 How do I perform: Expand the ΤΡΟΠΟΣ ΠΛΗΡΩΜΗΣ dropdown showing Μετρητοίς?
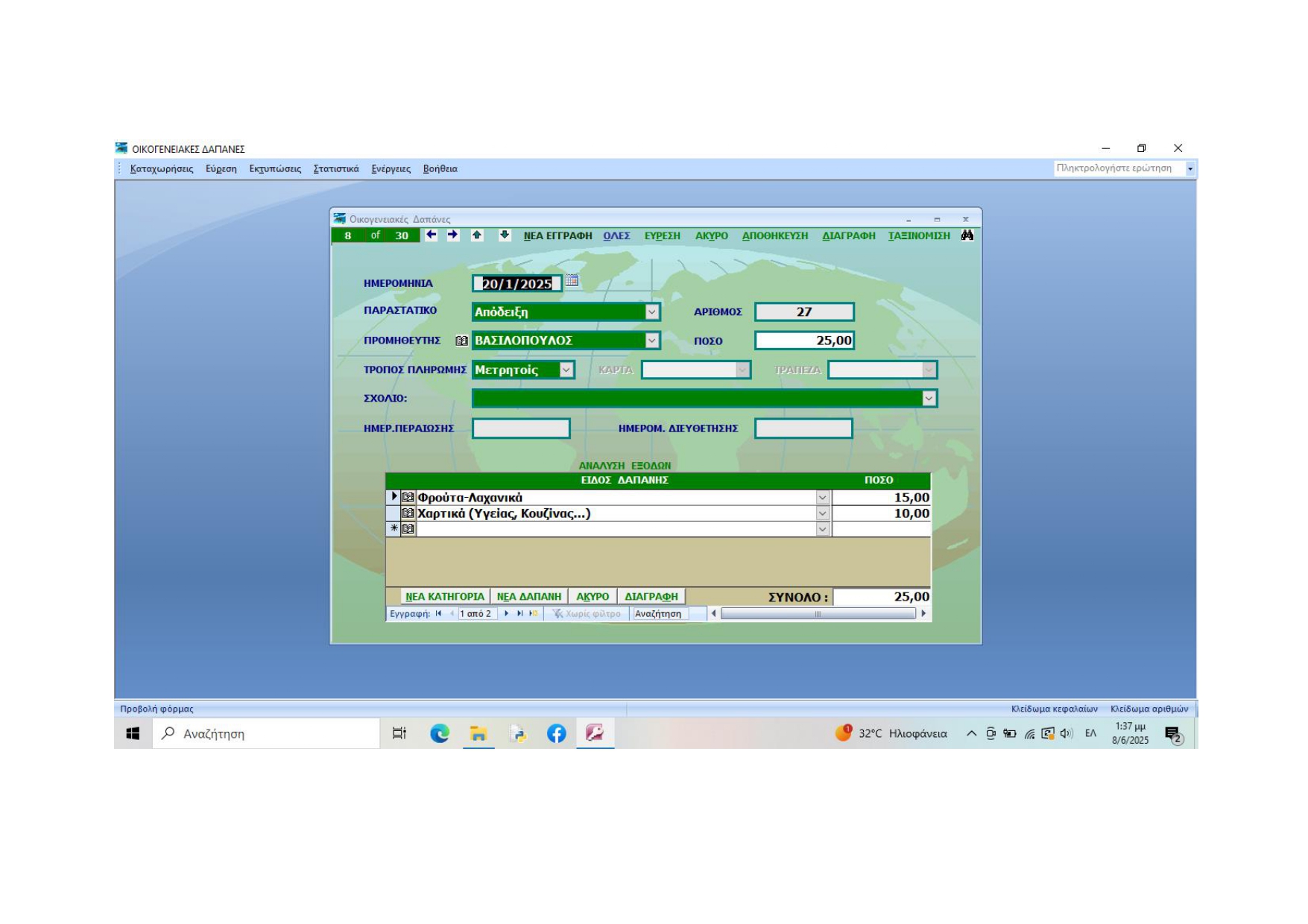[x=566, y=370]
